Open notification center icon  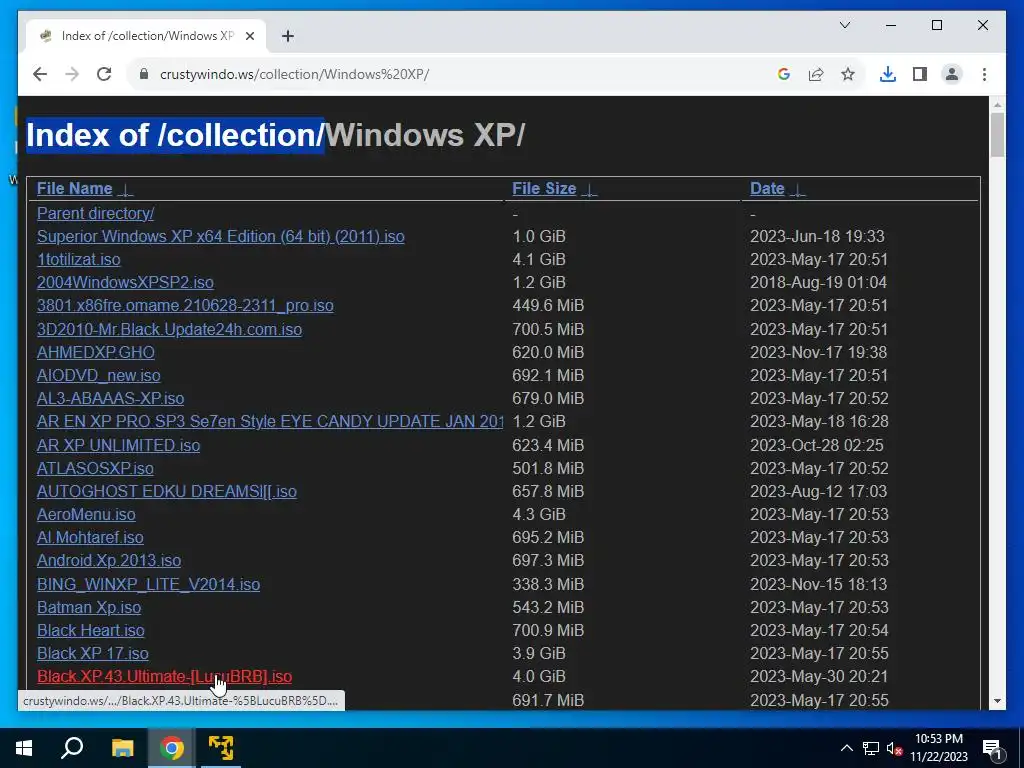click(x=993, y=748)
